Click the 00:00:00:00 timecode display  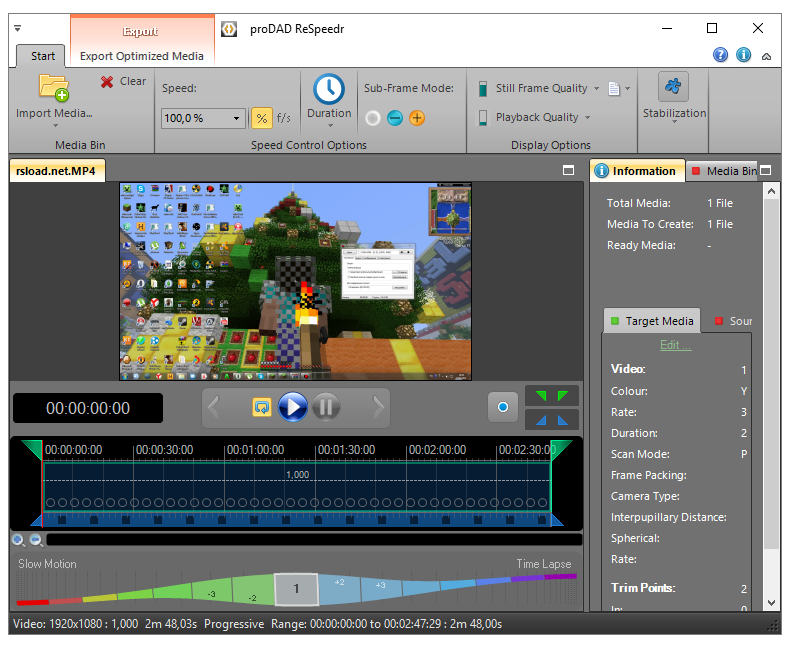click(x=88, y=408)
